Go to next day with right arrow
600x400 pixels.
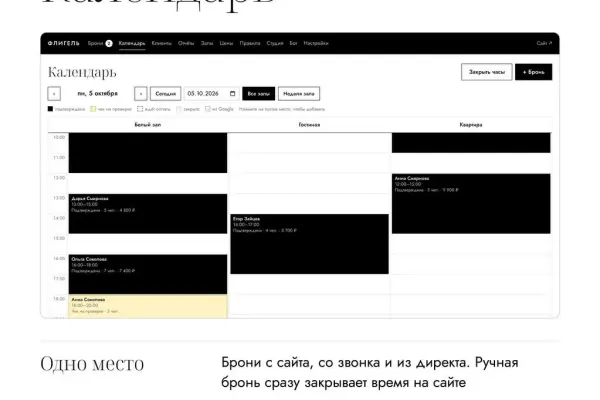tap(141, 94)
